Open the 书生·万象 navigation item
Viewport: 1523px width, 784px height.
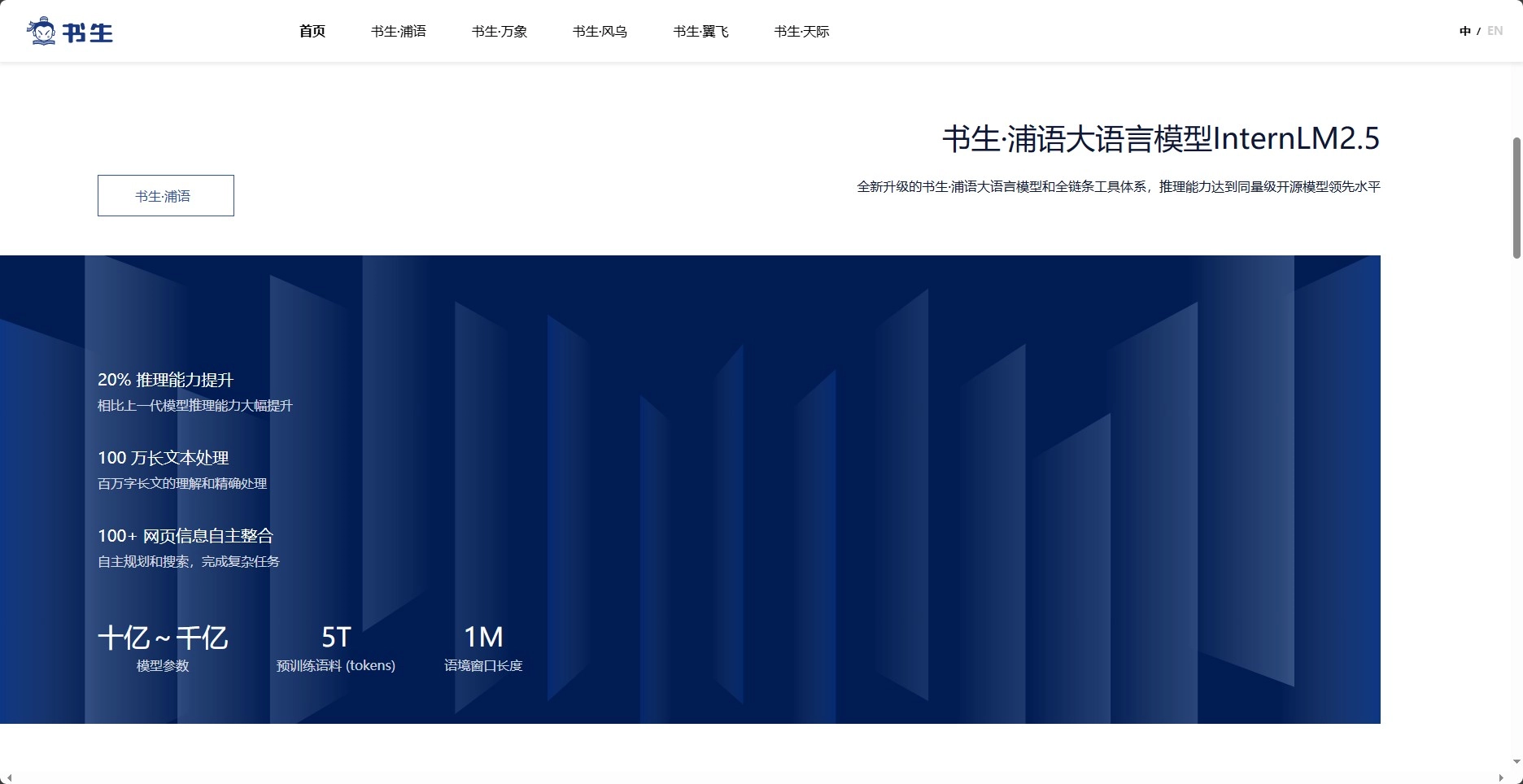[500, 32]
